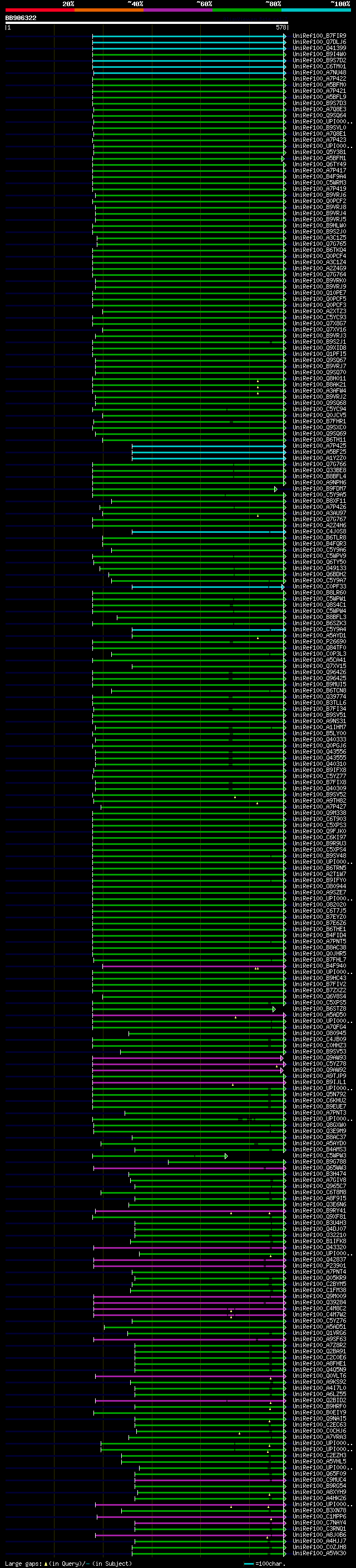Image resolution: width=356 pixels, height=1568 pixels.
Task: Open hit UniRef100_Q41399
Action: 319,48
